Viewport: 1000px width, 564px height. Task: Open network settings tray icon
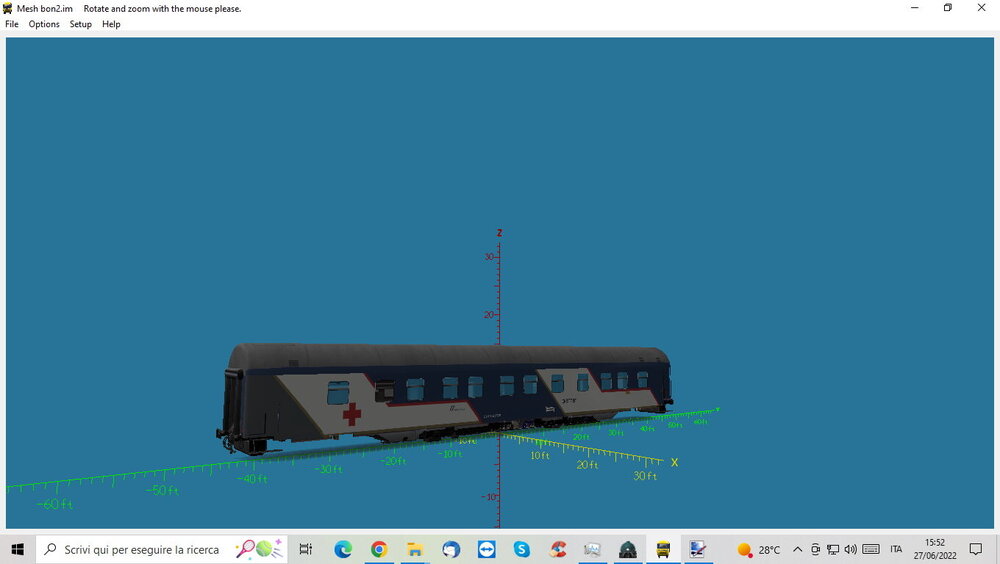tap(833, 549)
